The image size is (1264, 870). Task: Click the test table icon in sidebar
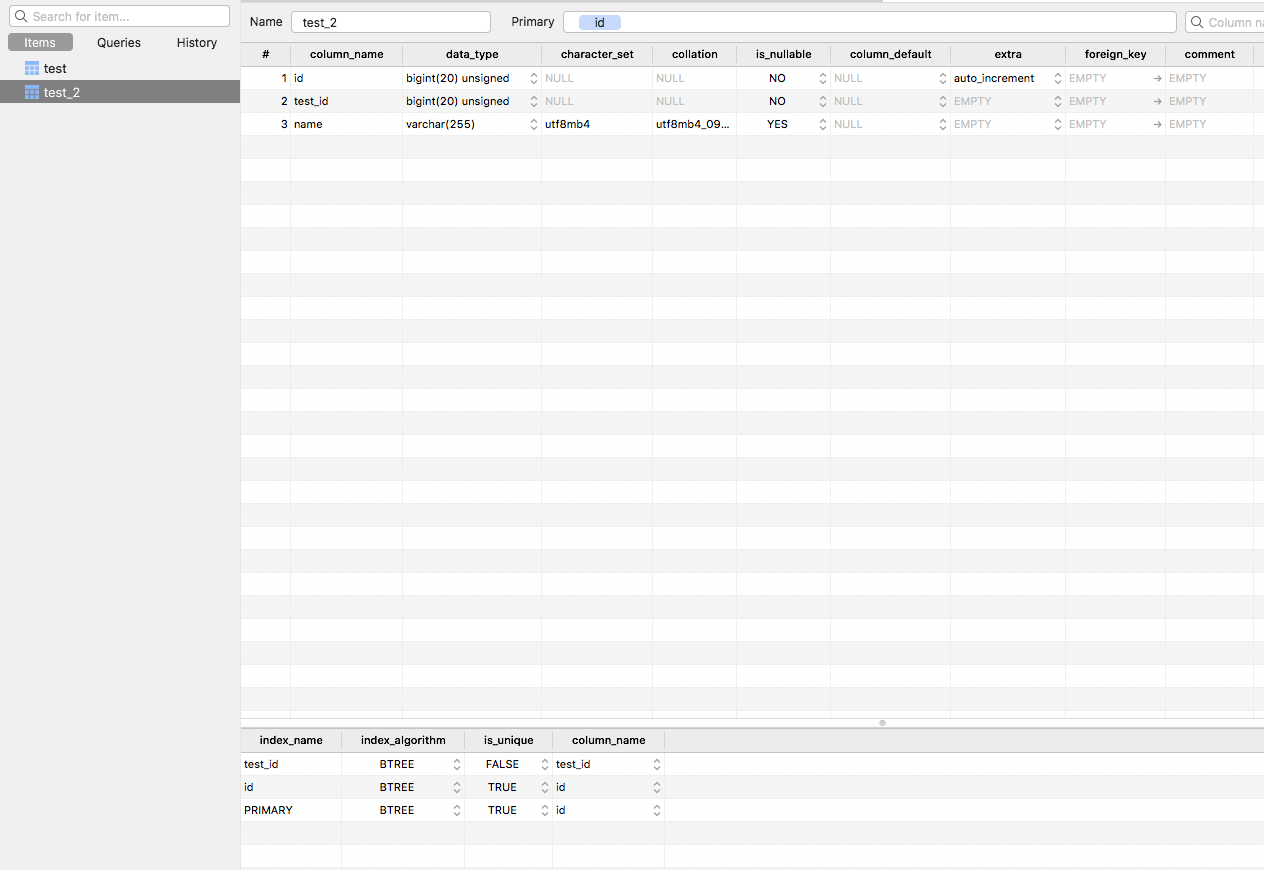[x=33, y=68]
